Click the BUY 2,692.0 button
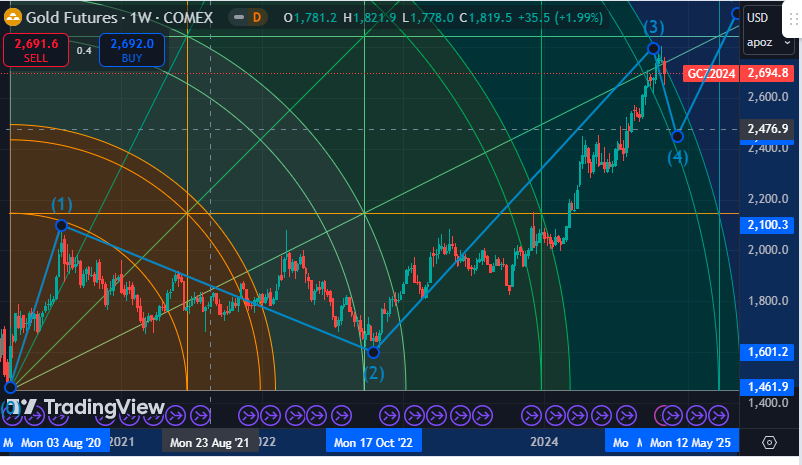Screen dimensions: 802x465 pyautogui.click(x=132, y=50)
